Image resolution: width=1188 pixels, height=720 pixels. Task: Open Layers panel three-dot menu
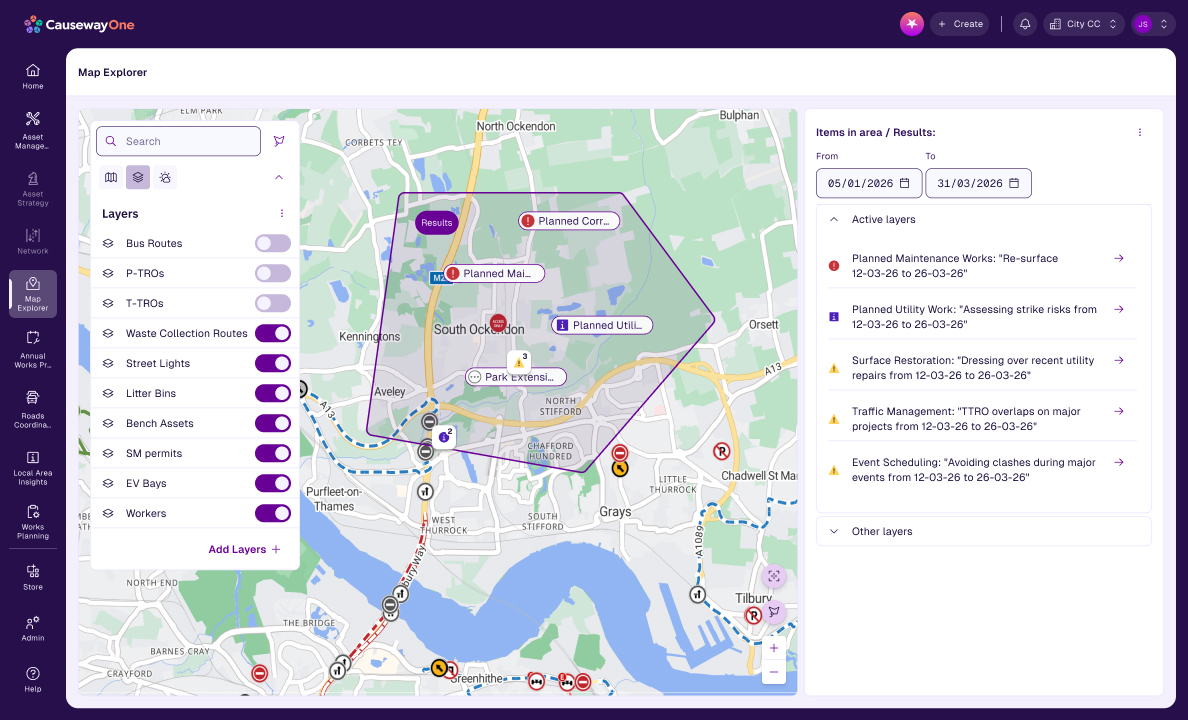coord(282,214)
